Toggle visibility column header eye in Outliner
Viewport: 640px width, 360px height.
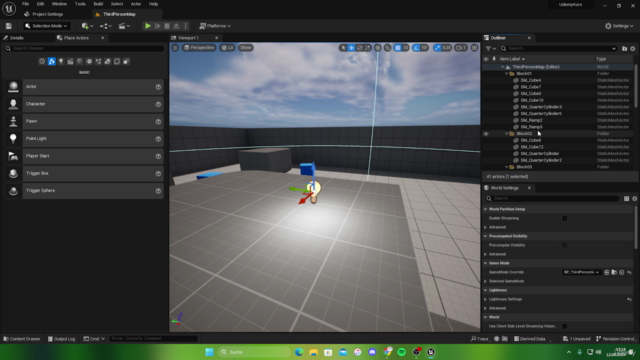click(486, 59)
